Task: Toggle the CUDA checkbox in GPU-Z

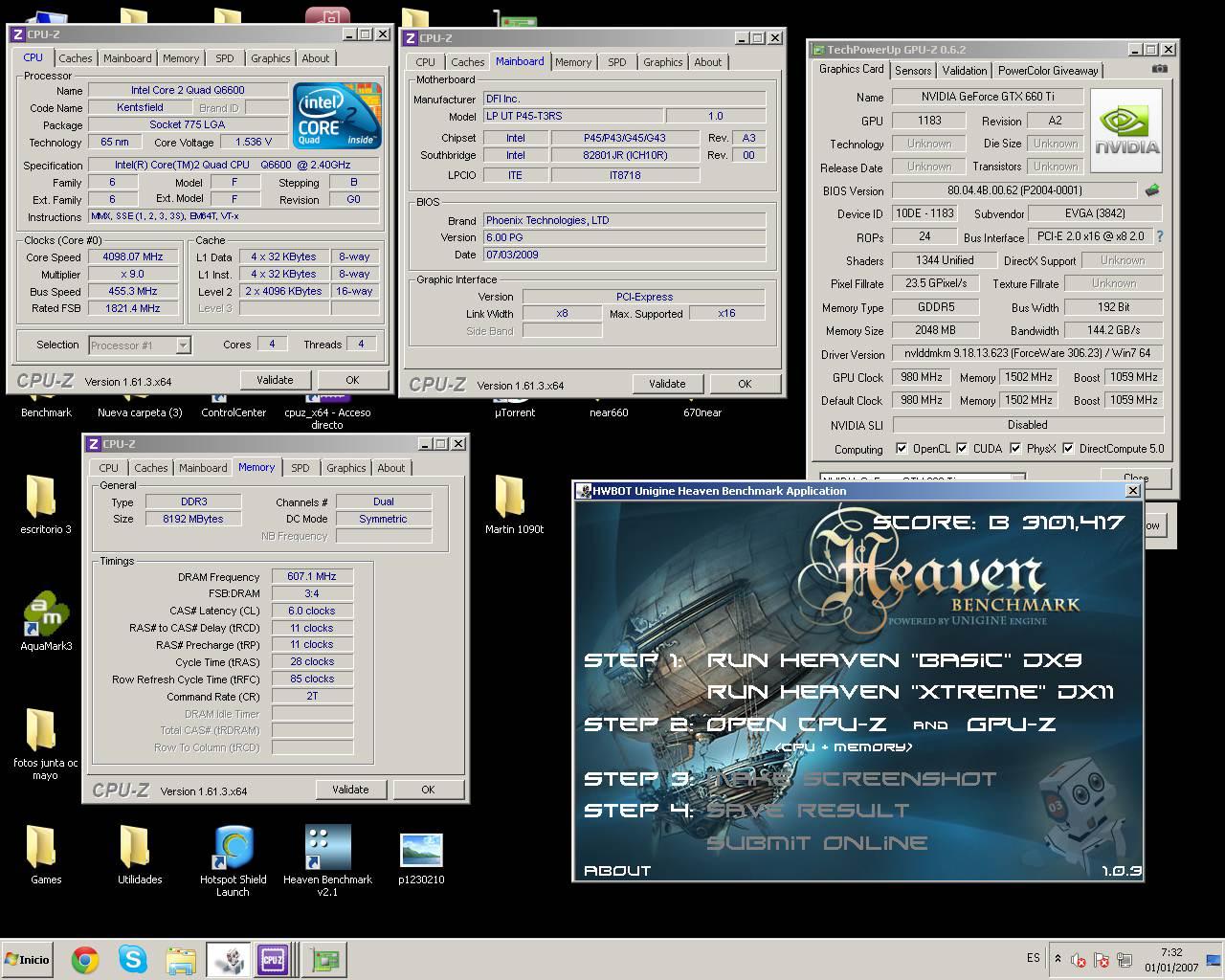Action: point(960,448)
